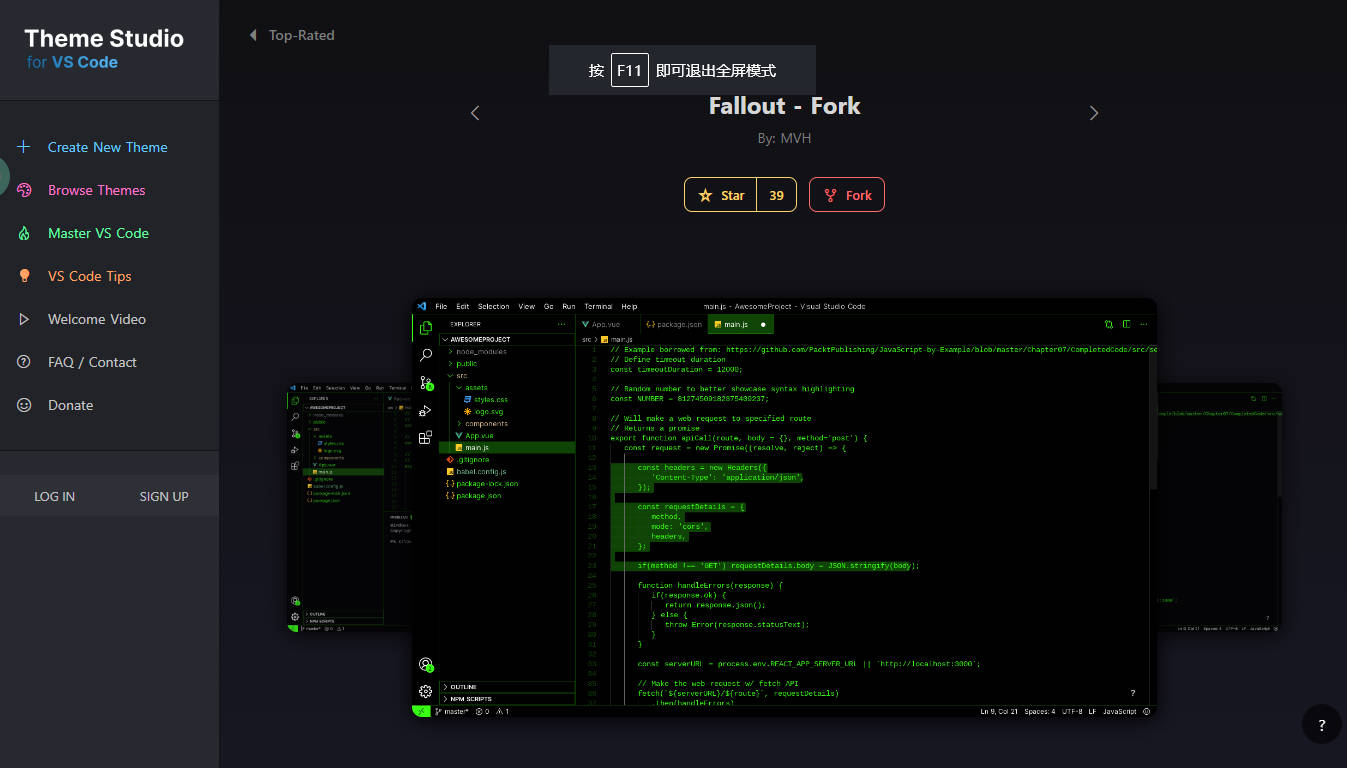The height and width of the screenshot is (768, 1347).
Task: Click editor toolbar ellipsis icon
Action: click(x=1144, y=324)
